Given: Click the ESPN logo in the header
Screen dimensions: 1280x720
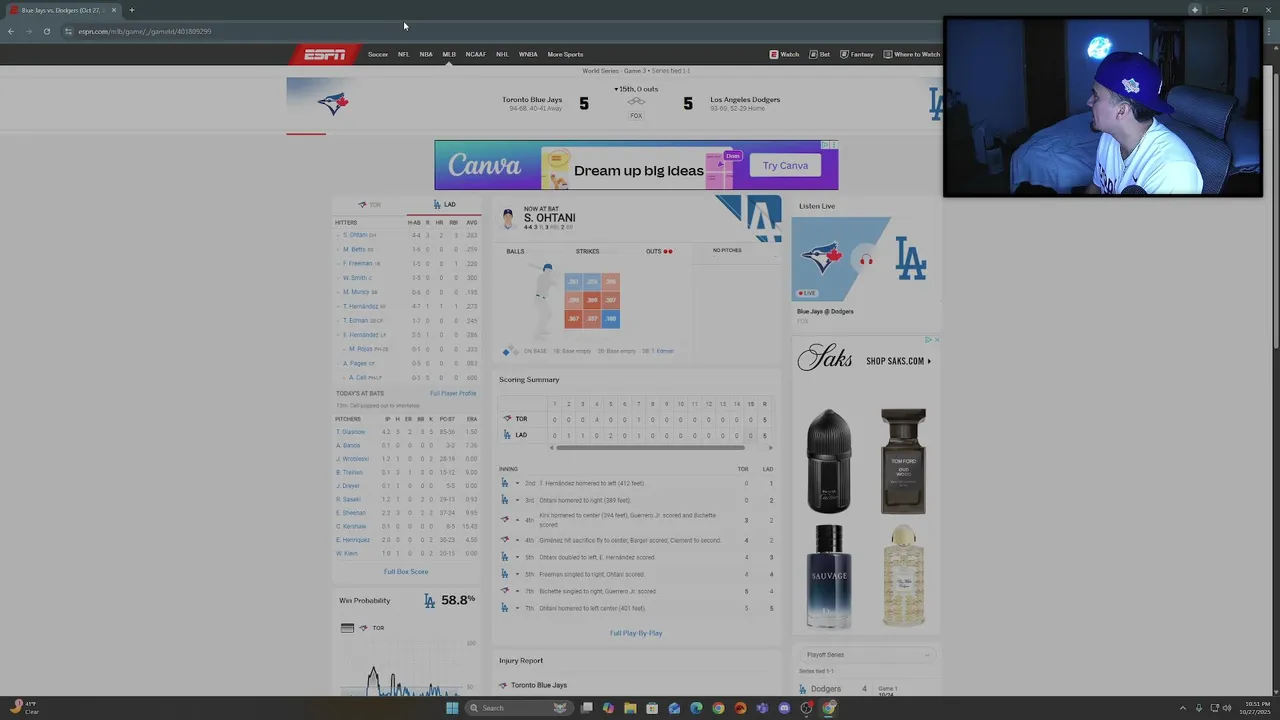Looking at the screenshot, I should click(x=325, y=54).
